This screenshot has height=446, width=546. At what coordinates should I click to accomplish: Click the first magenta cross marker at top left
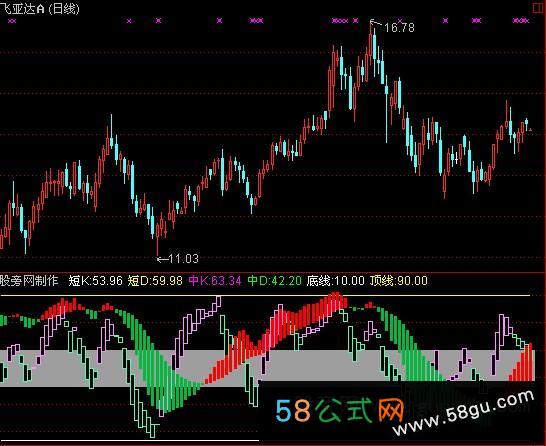[x=12, y=21]
